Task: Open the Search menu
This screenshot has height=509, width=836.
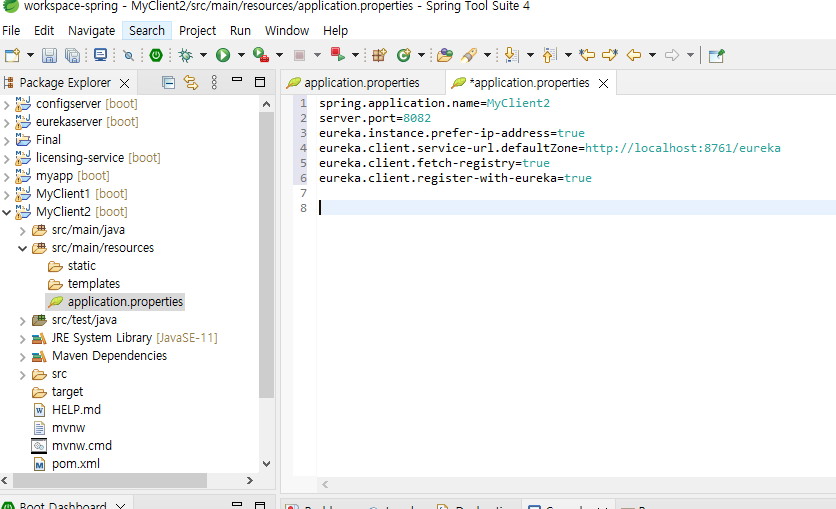Action: coord(147,30)
